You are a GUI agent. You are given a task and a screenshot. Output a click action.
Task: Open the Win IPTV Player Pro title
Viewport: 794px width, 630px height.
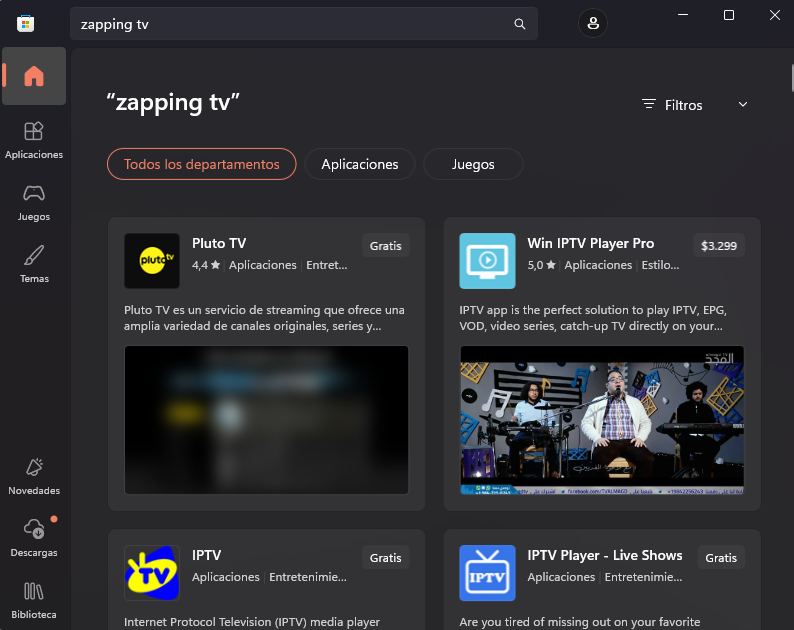590,243
